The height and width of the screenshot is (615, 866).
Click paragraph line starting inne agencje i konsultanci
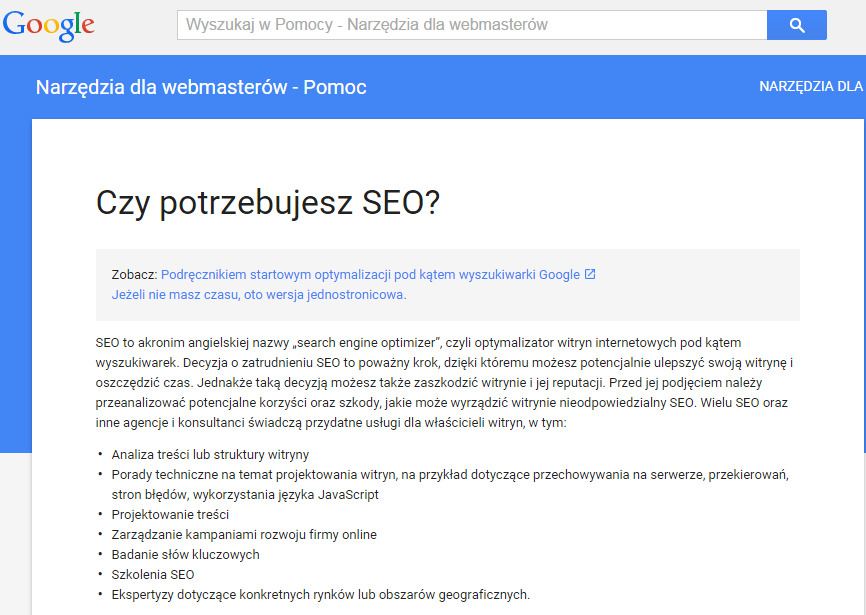click(331, 422)
